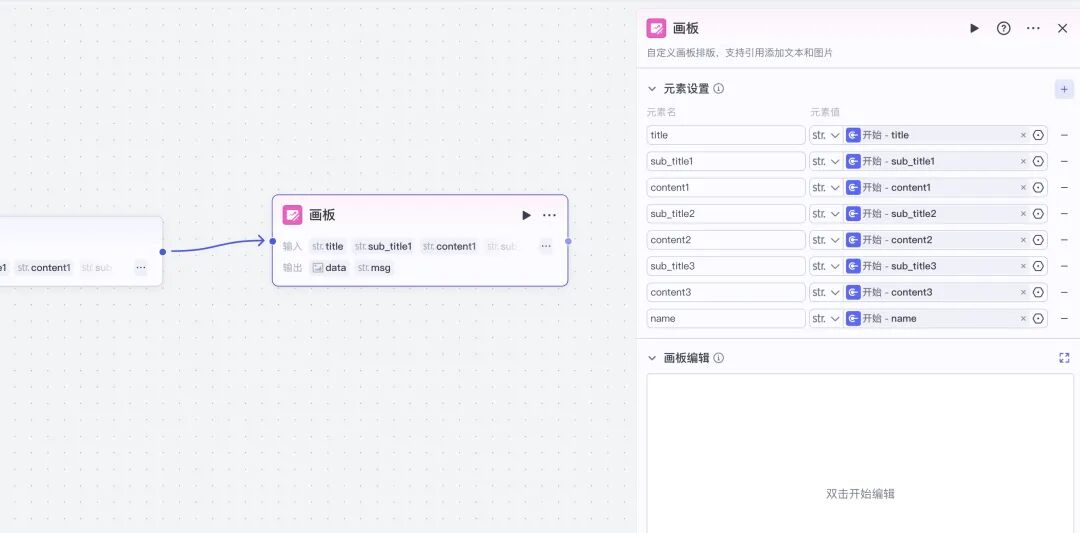Show more fields on left start node
The height and width of the screenshot is (533, 1080).
point(141,268)
